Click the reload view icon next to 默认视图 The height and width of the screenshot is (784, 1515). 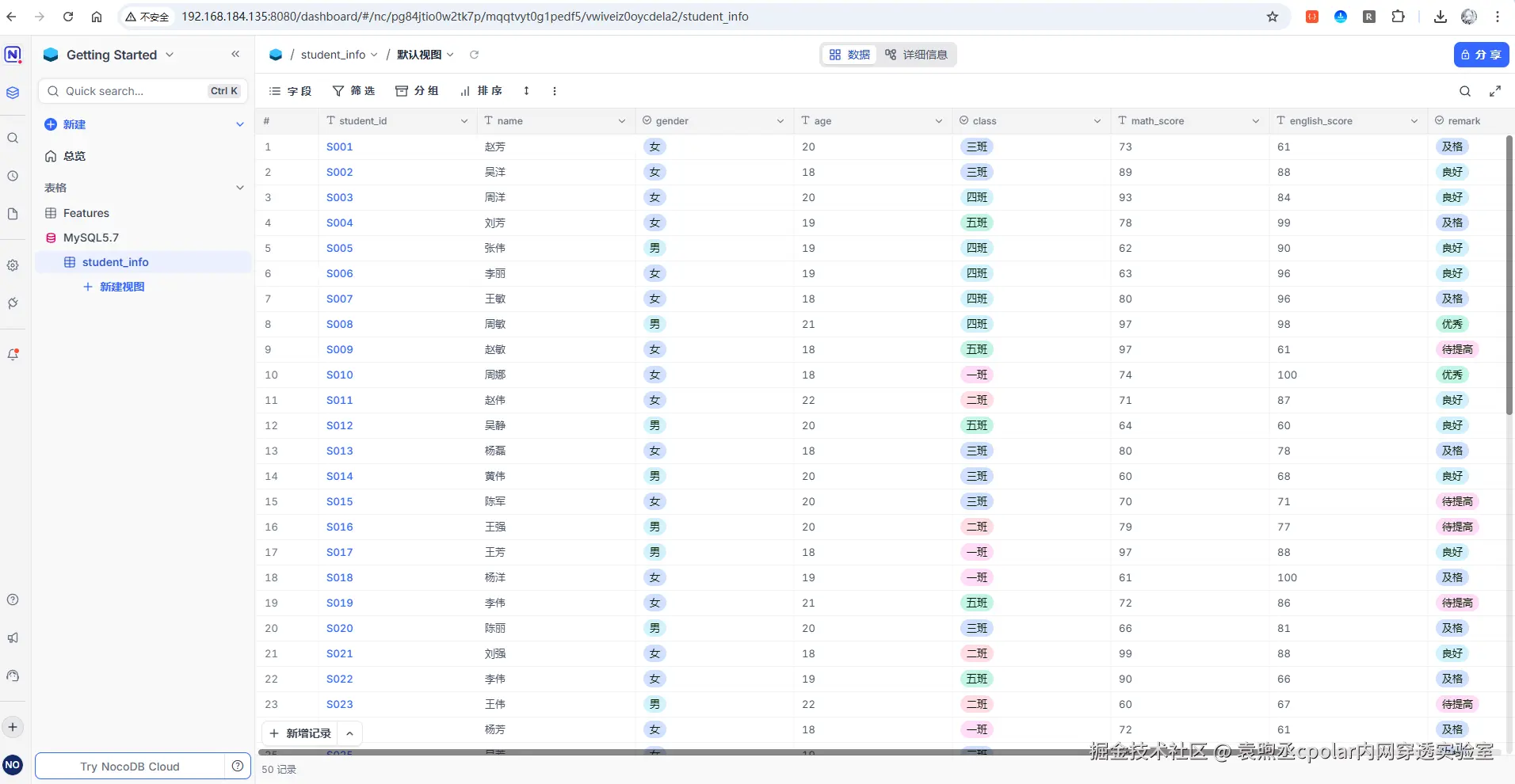click(x=474, y=55)
